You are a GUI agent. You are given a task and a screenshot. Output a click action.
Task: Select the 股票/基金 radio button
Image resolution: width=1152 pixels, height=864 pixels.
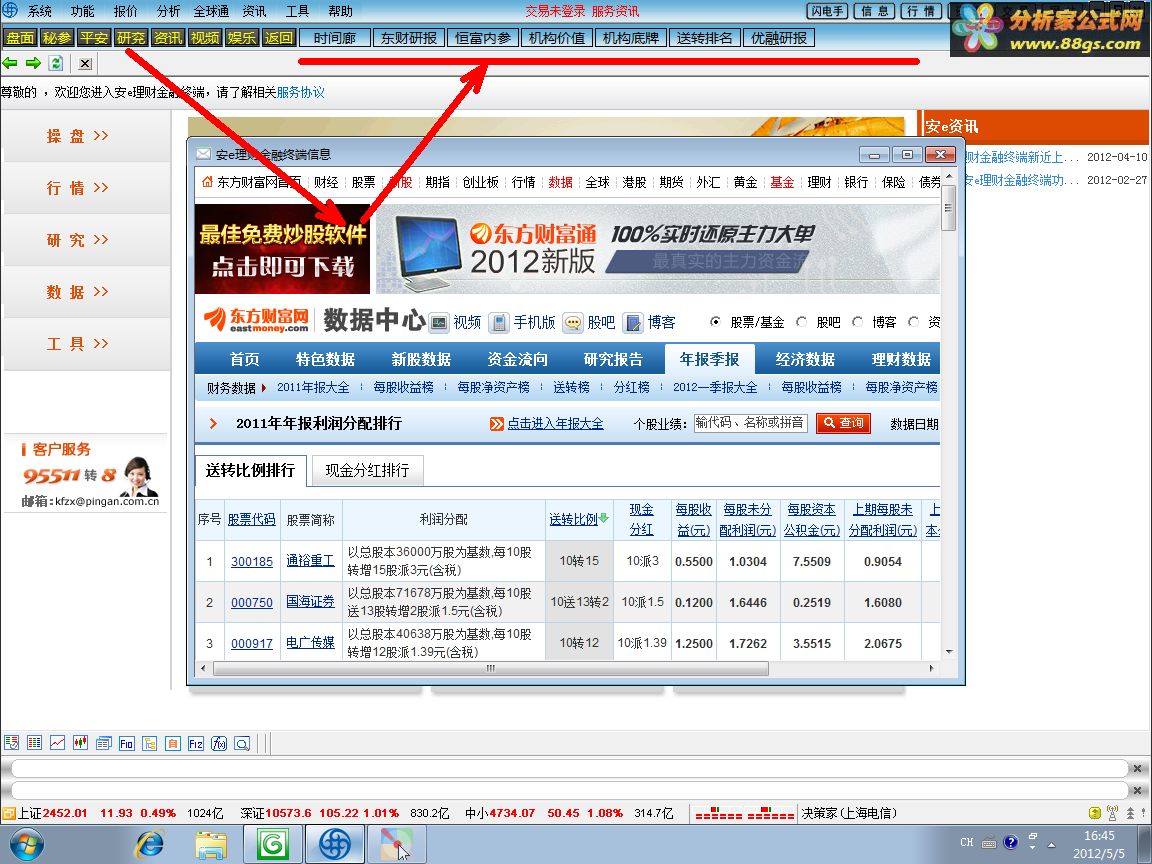tap(716, 322)
